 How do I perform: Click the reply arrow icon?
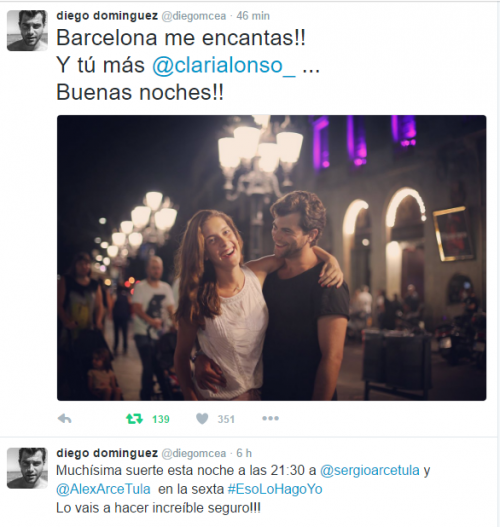(65, 418)
